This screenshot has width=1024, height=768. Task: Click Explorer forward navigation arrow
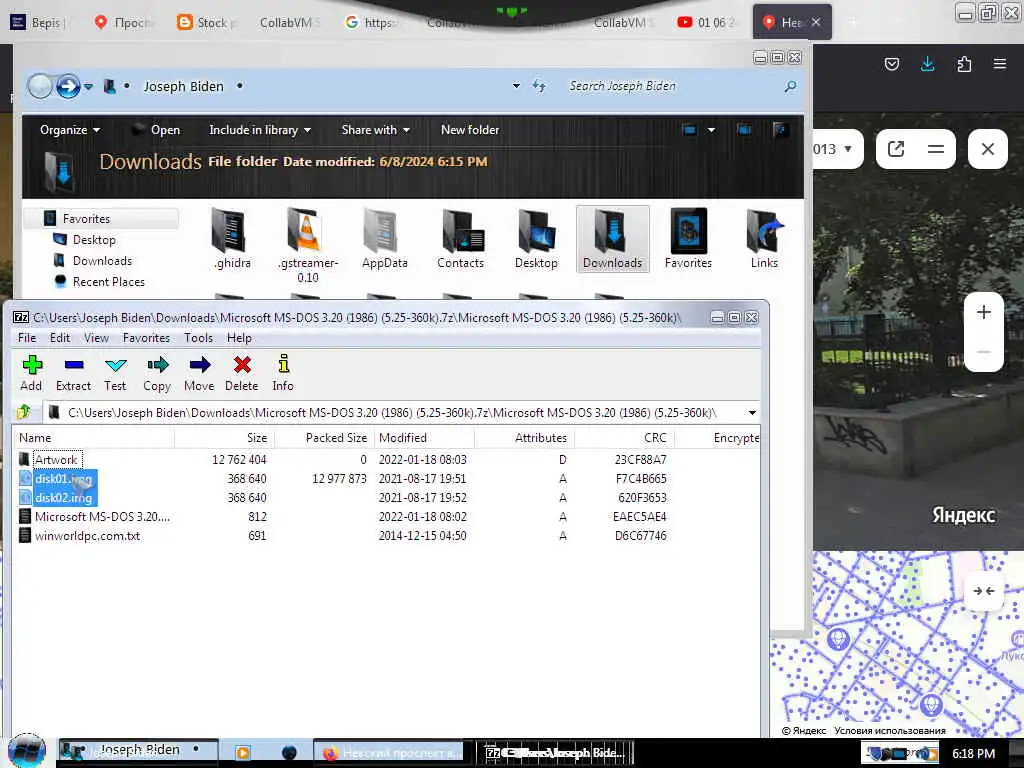click(68, 86)
